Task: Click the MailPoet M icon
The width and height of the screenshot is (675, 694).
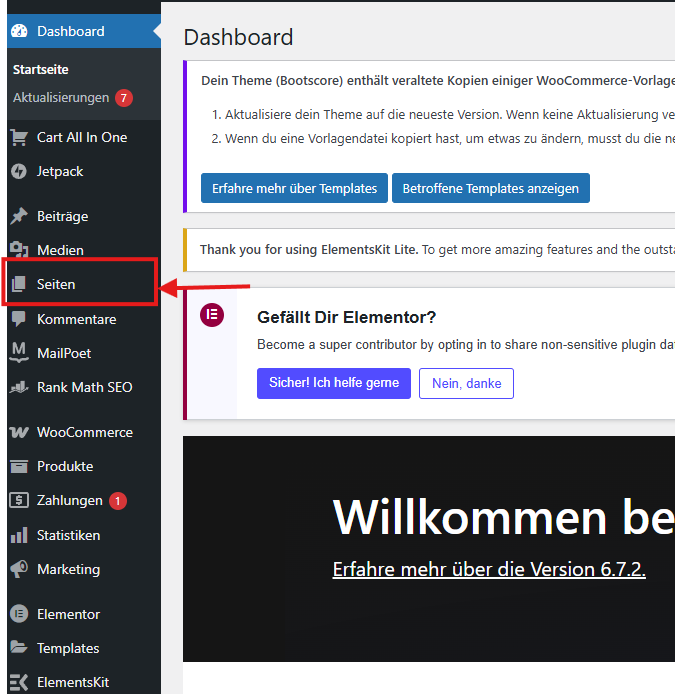Action: point(18,353)
